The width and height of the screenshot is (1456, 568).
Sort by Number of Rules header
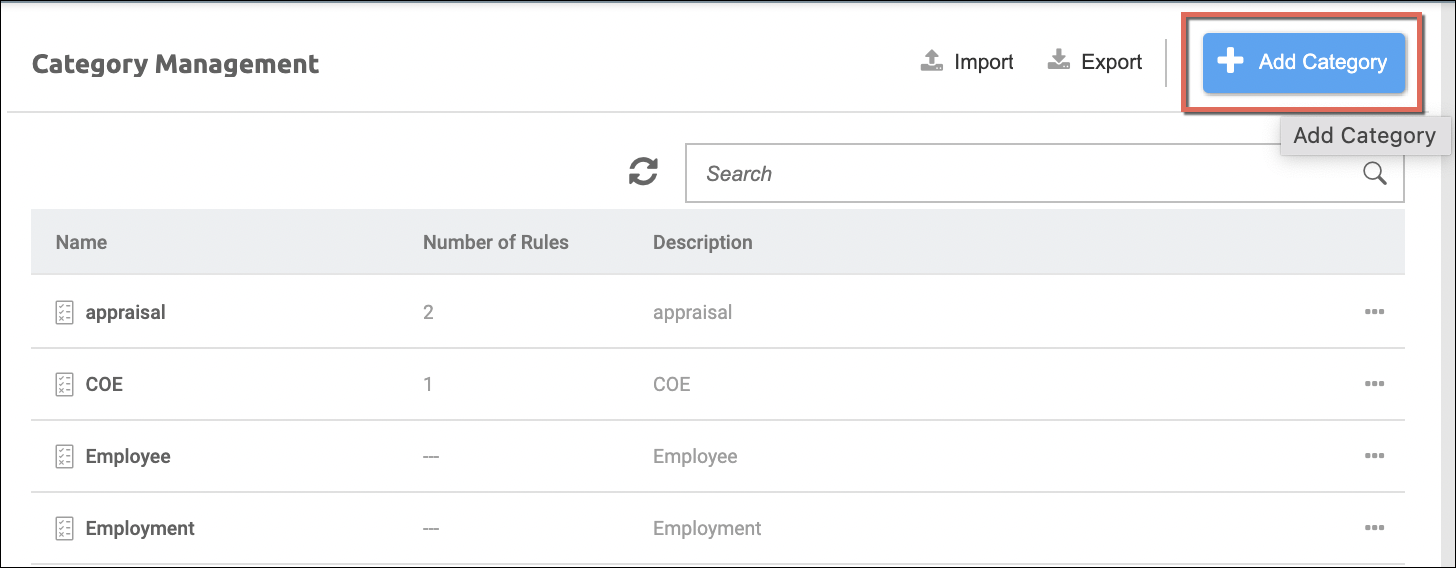pyautogui.click(x=495, y=242)
